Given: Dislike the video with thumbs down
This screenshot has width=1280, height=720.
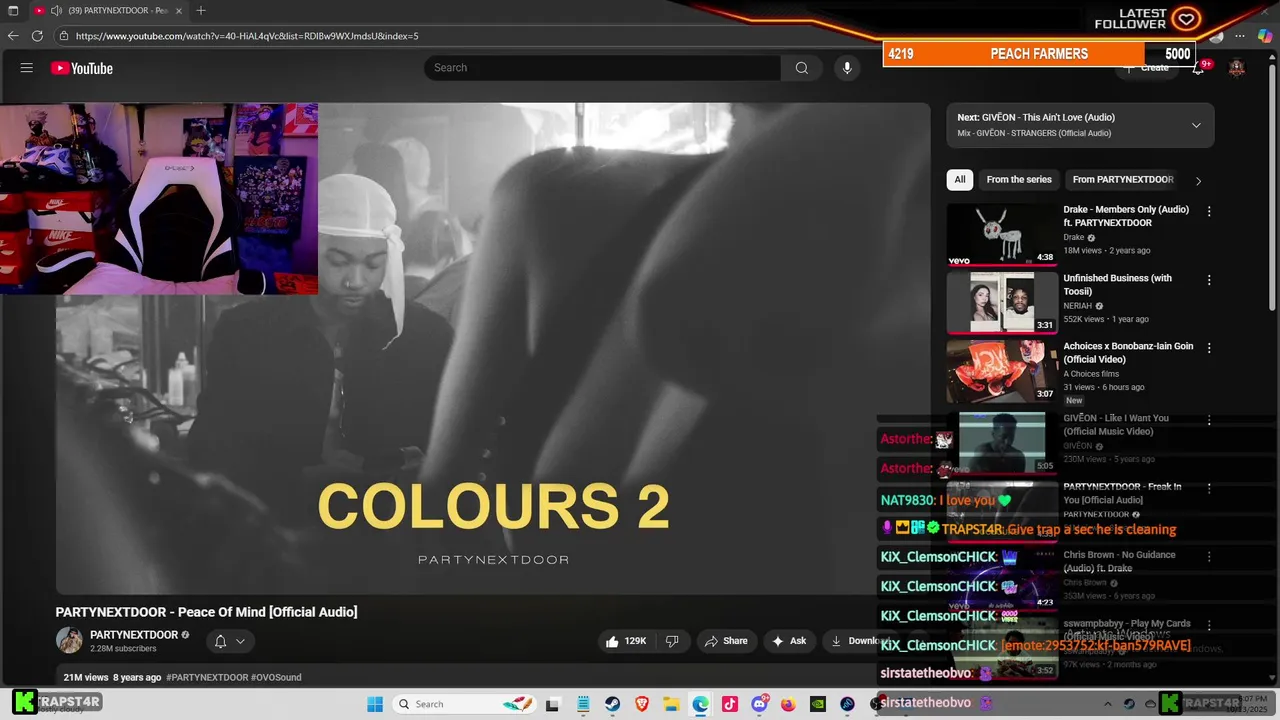Looking at the screenshot, I should pyautogui.click(x=672, y=641).
